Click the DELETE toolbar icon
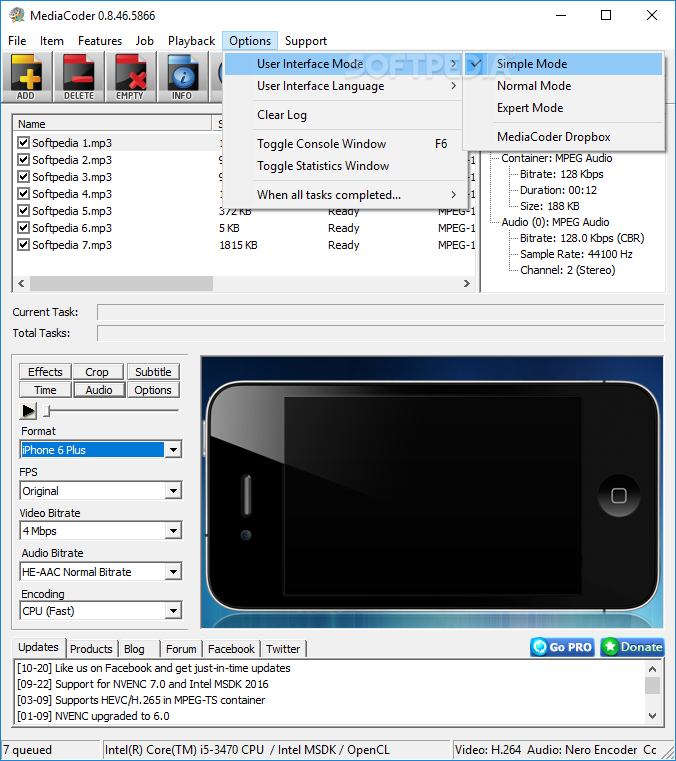676x761 pixels. 79,77
